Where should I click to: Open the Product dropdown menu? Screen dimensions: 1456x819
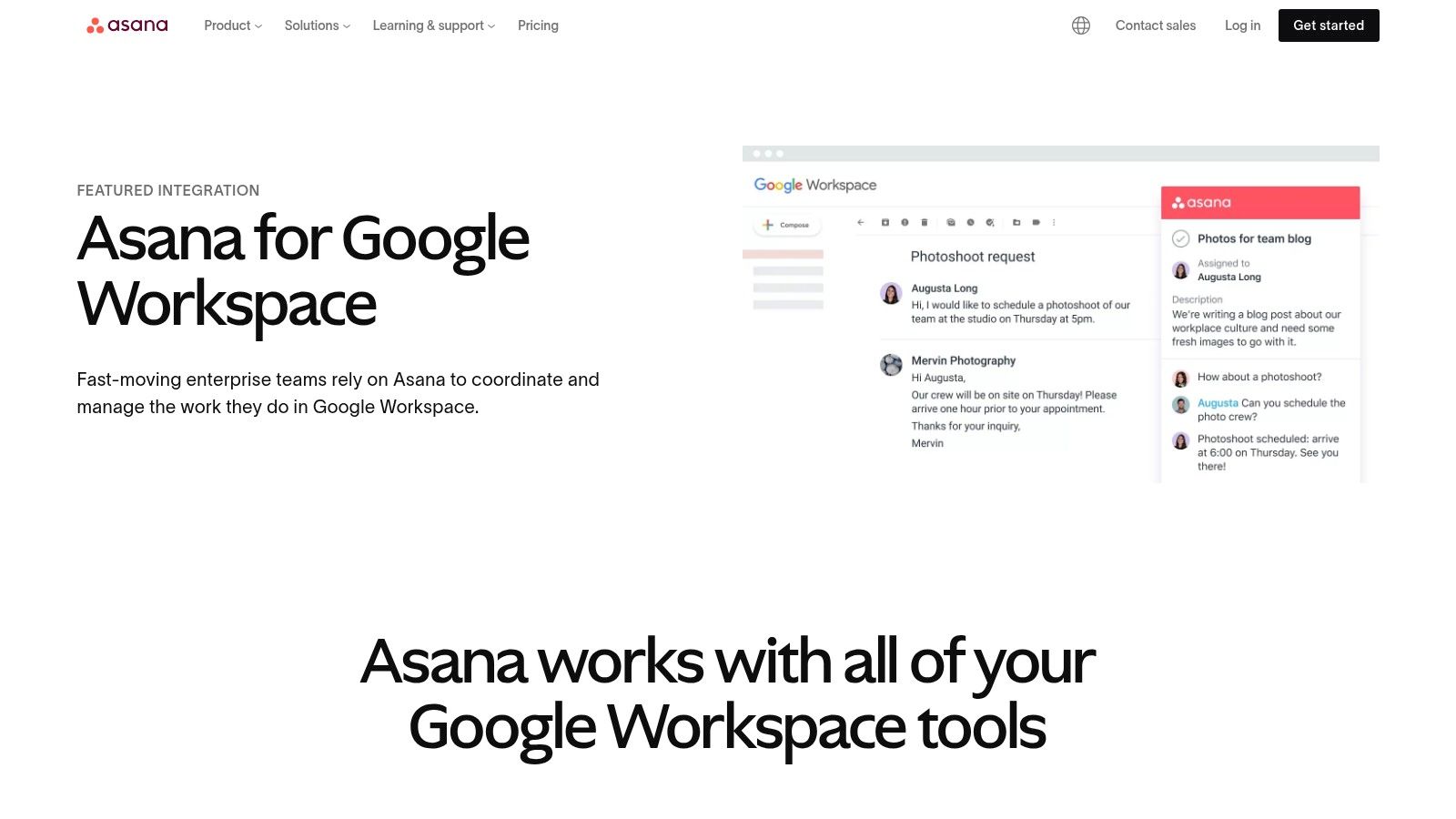(231, 25)
